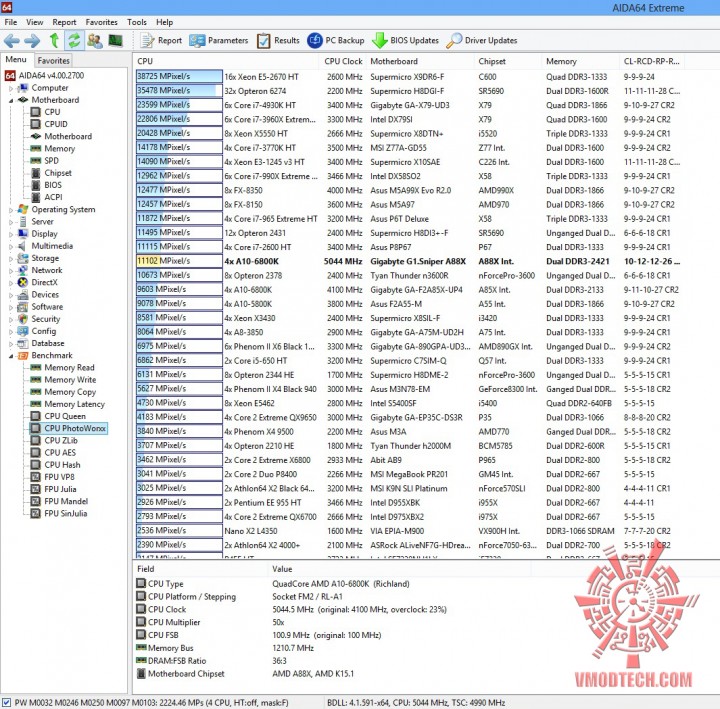
Task: Open the File menu
Action: [x=11, y=22]
